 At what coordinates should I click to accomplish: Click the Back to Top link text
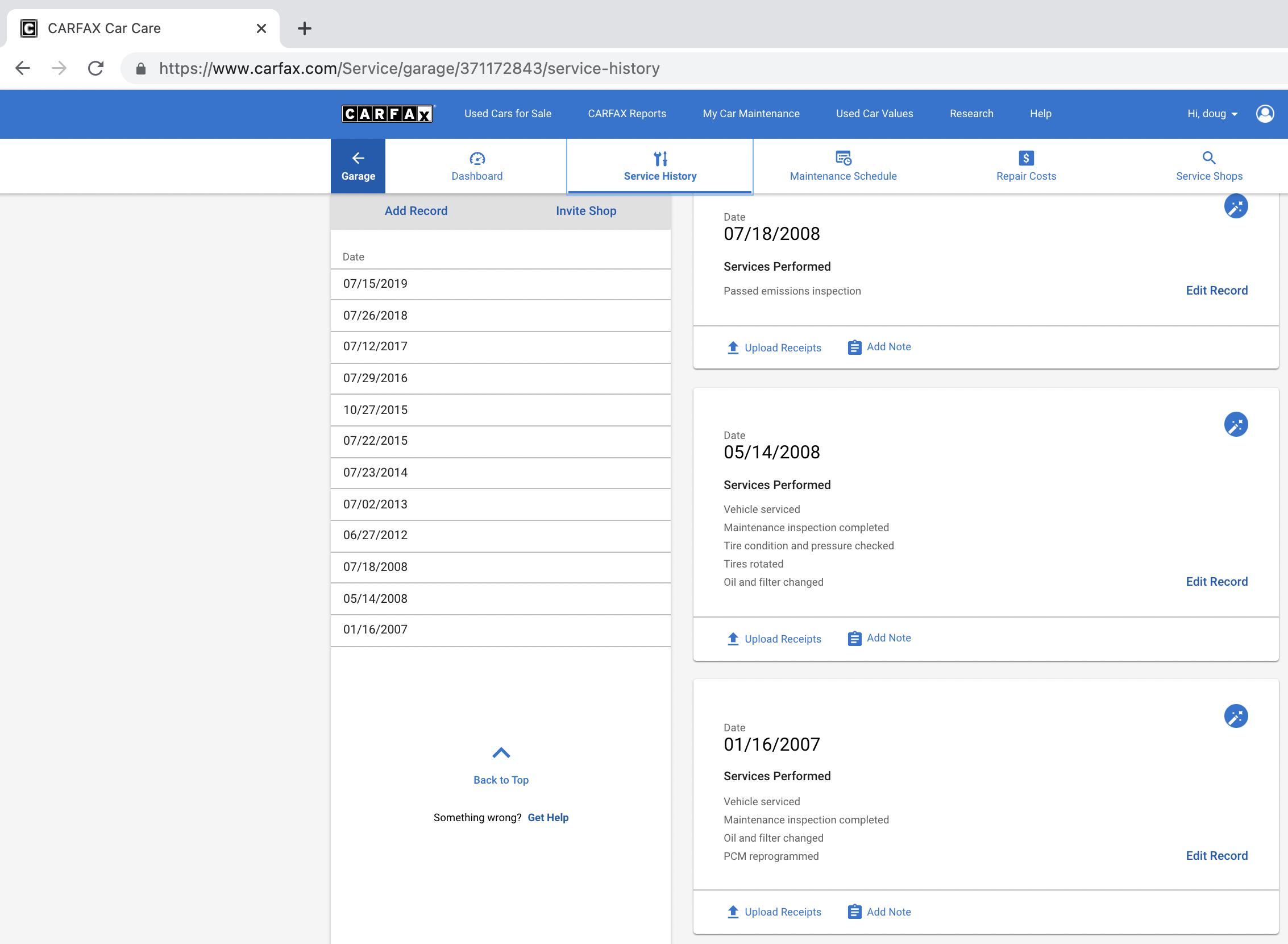pyautogui.click(x=501, y=780)
